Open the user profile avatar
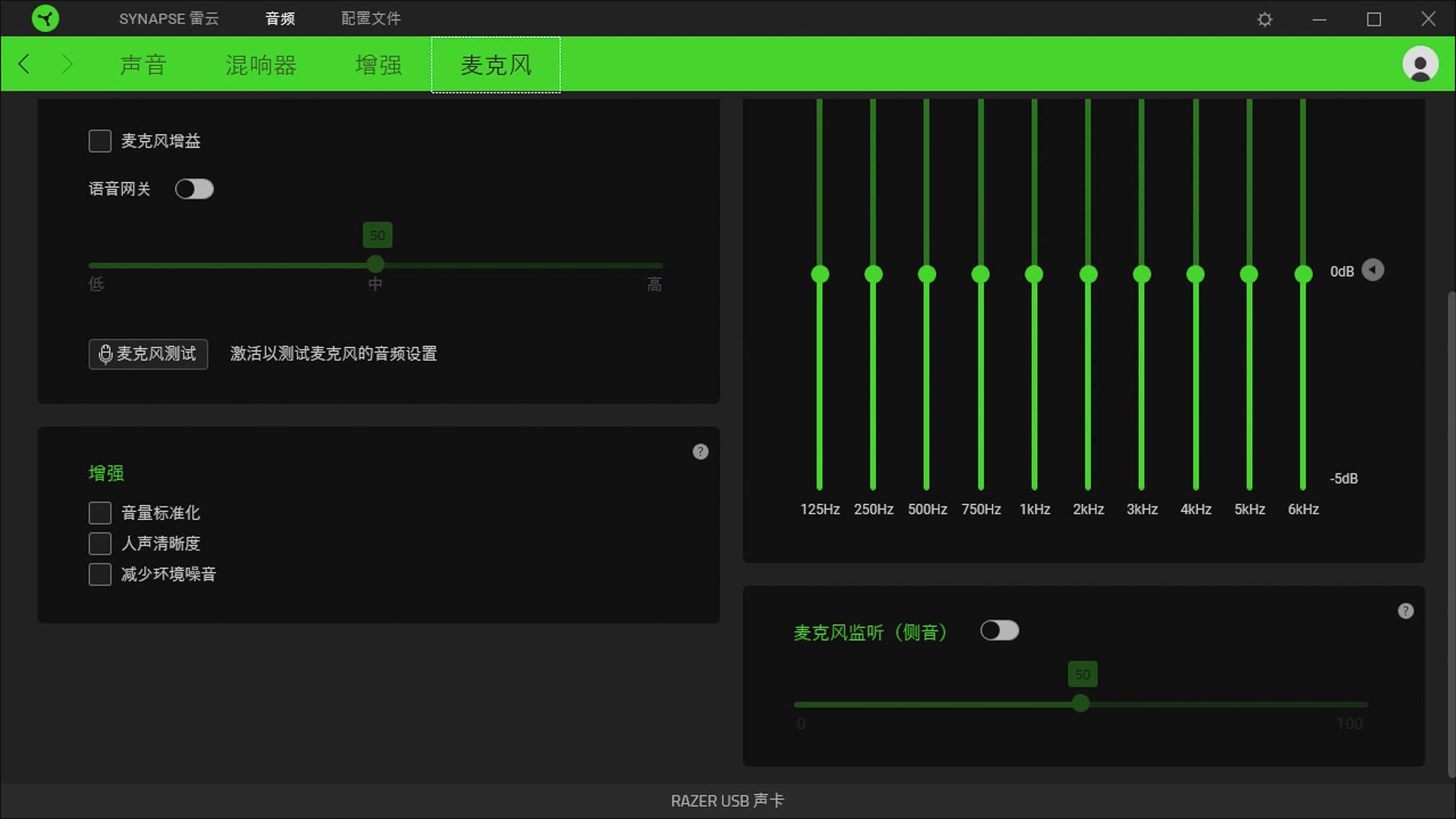 click(x=1421, y=64)
